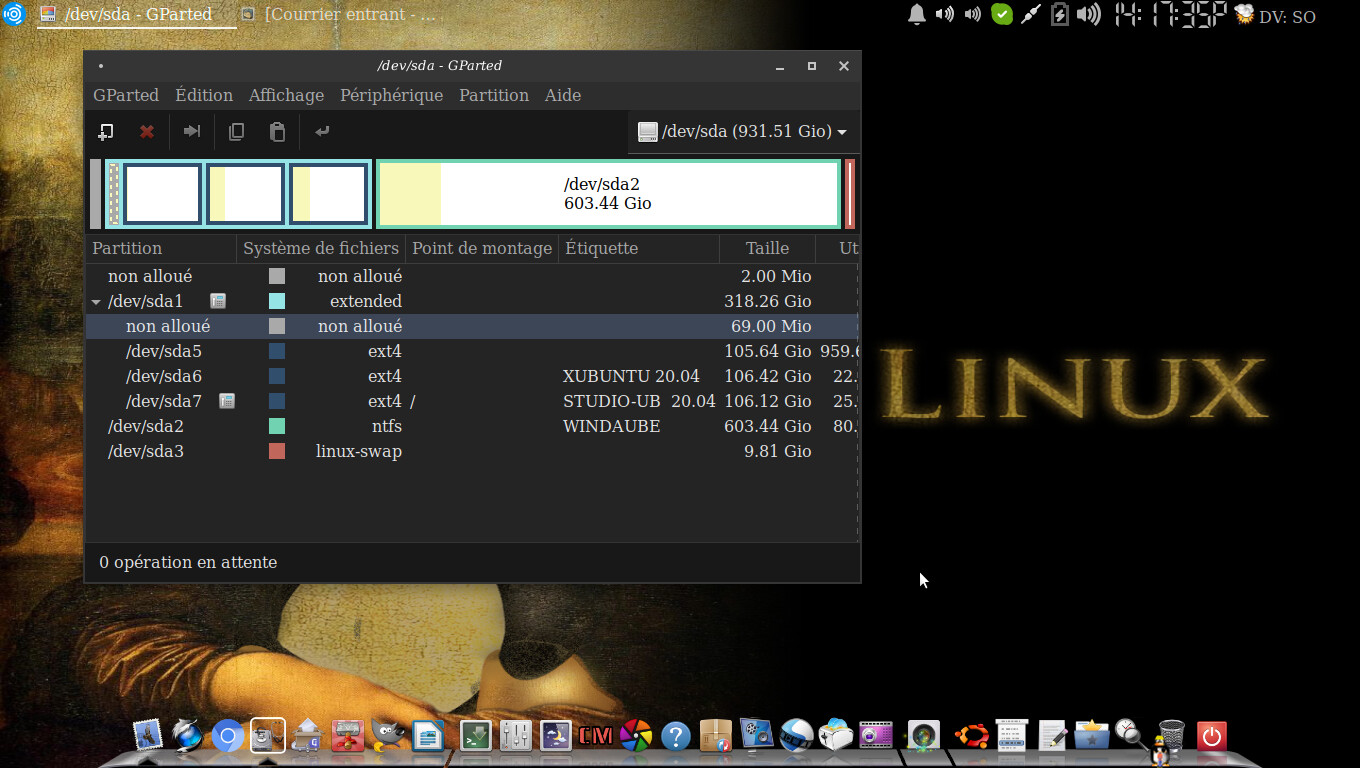Click the Taille column header
This screenshot has width=1360, height=768.
(x=767, y=248)
